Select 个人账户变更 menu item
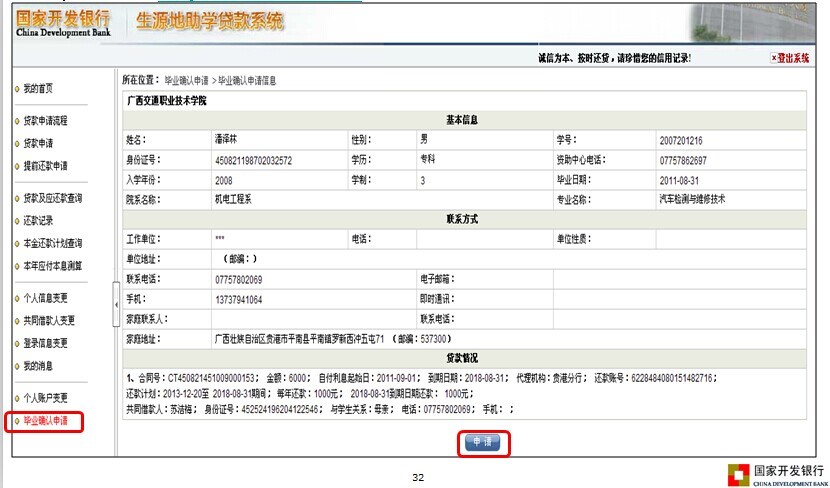The image size is (830, 488). pos(46,397)
